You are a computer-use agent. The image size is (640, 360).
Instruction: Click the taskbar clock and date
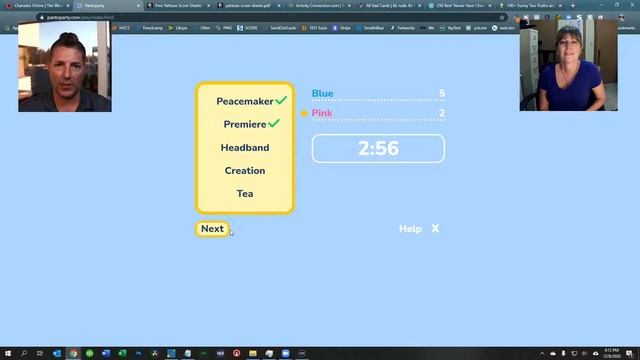611,353
